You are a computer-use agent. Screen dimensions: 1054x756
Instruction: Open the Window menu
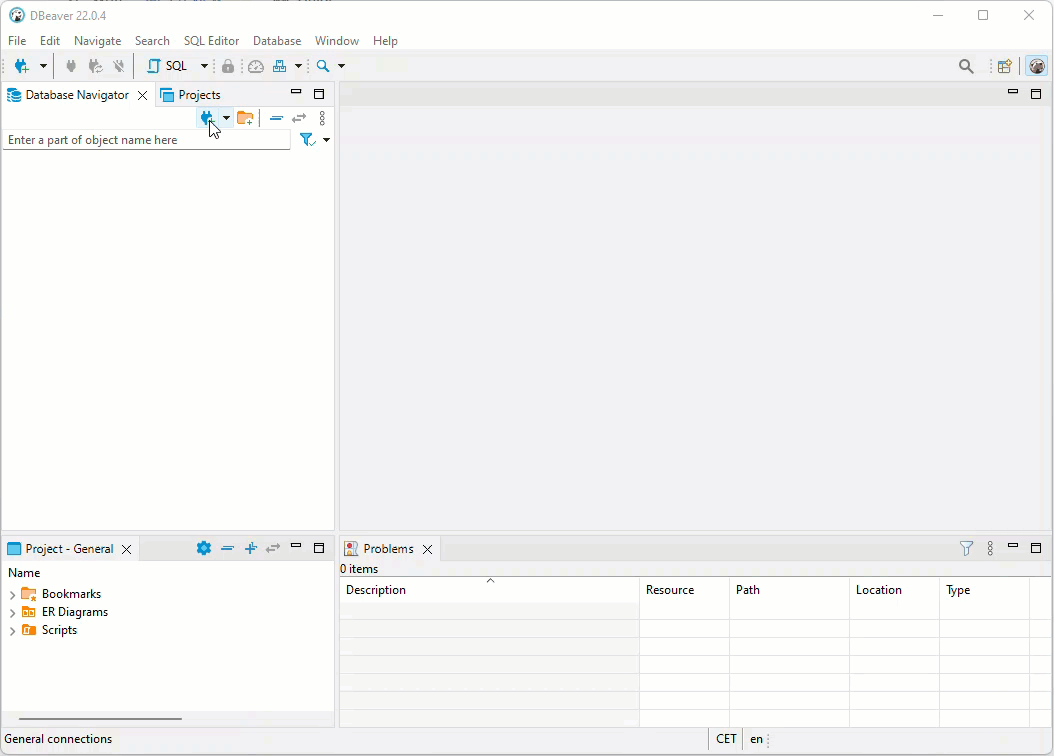point(337,41)
